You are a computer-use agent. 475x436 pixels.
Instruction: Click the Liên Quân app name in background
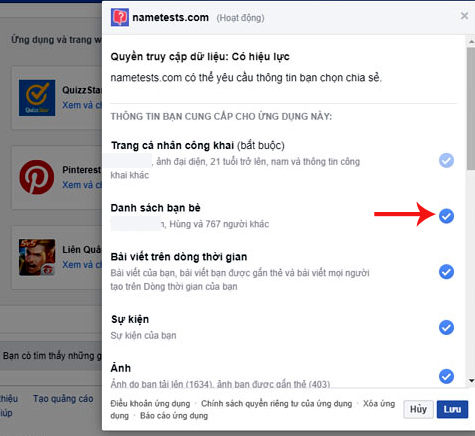[x=82, y=250]
